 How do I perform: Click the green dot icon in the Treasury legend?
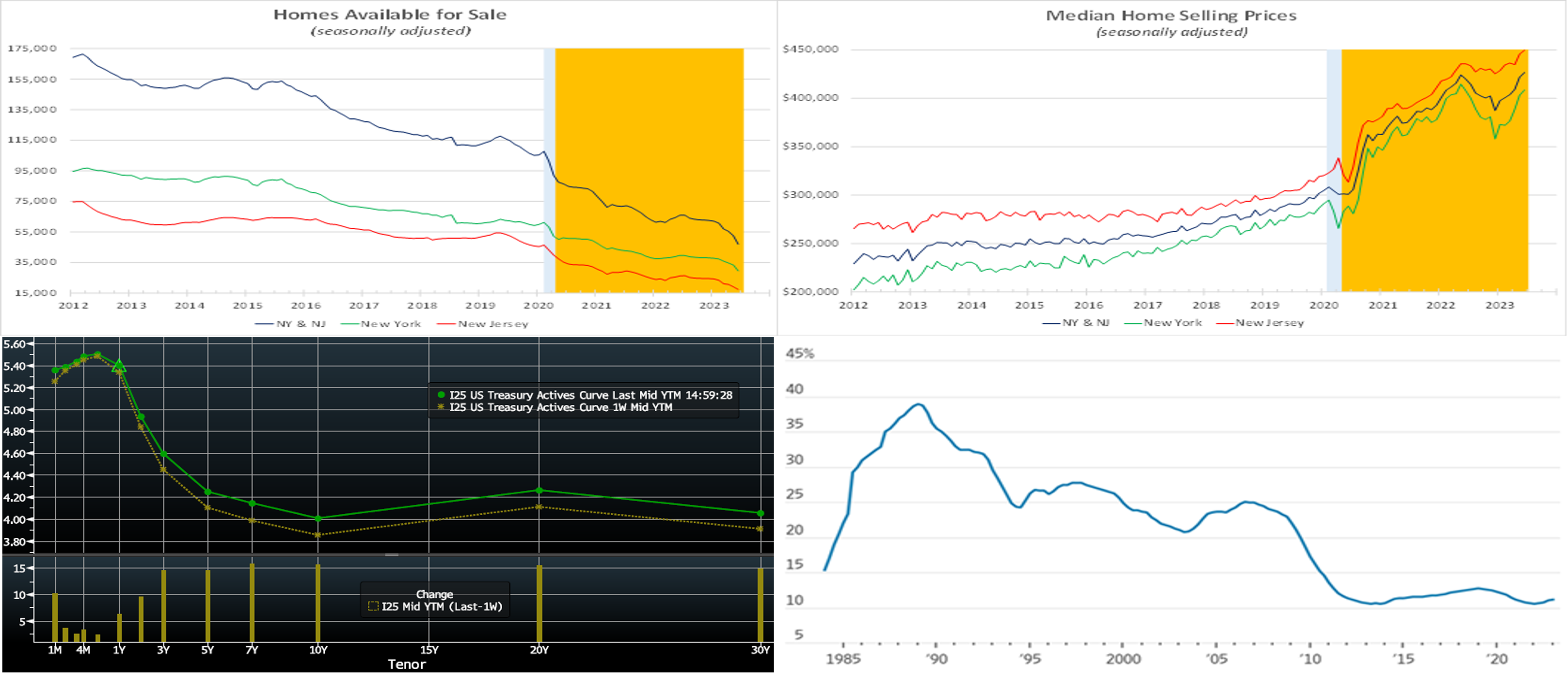(441, 394)
